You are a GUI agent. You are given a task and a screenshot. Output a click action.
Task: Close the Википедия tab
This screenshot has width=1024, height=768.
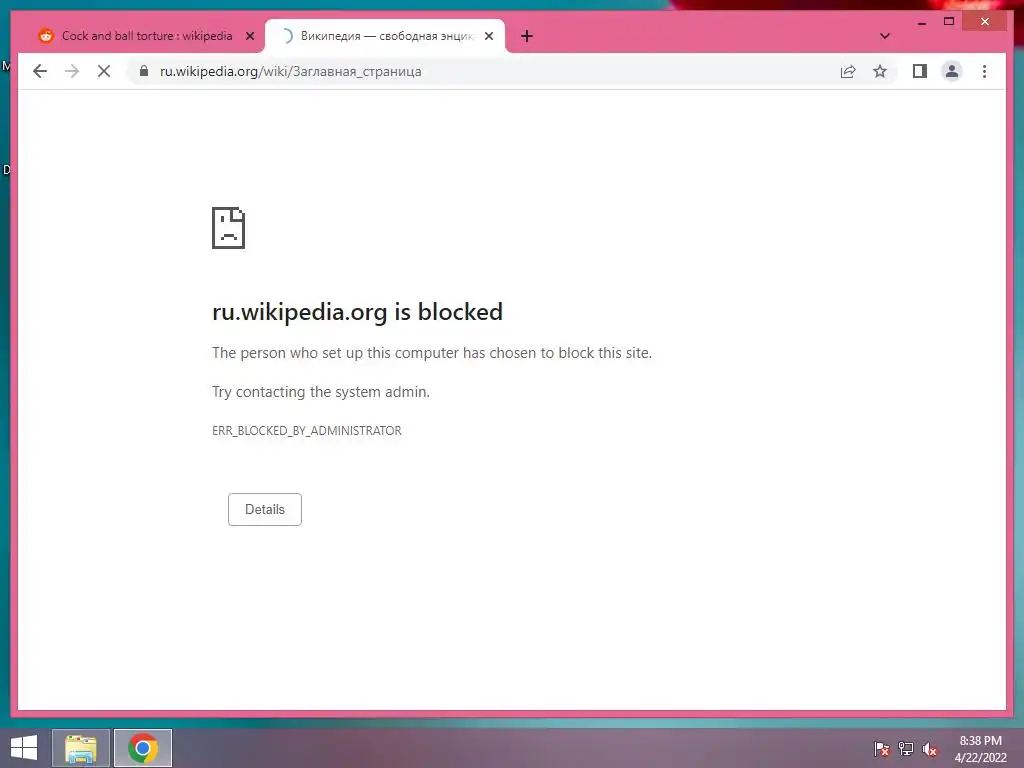(488, 36)
